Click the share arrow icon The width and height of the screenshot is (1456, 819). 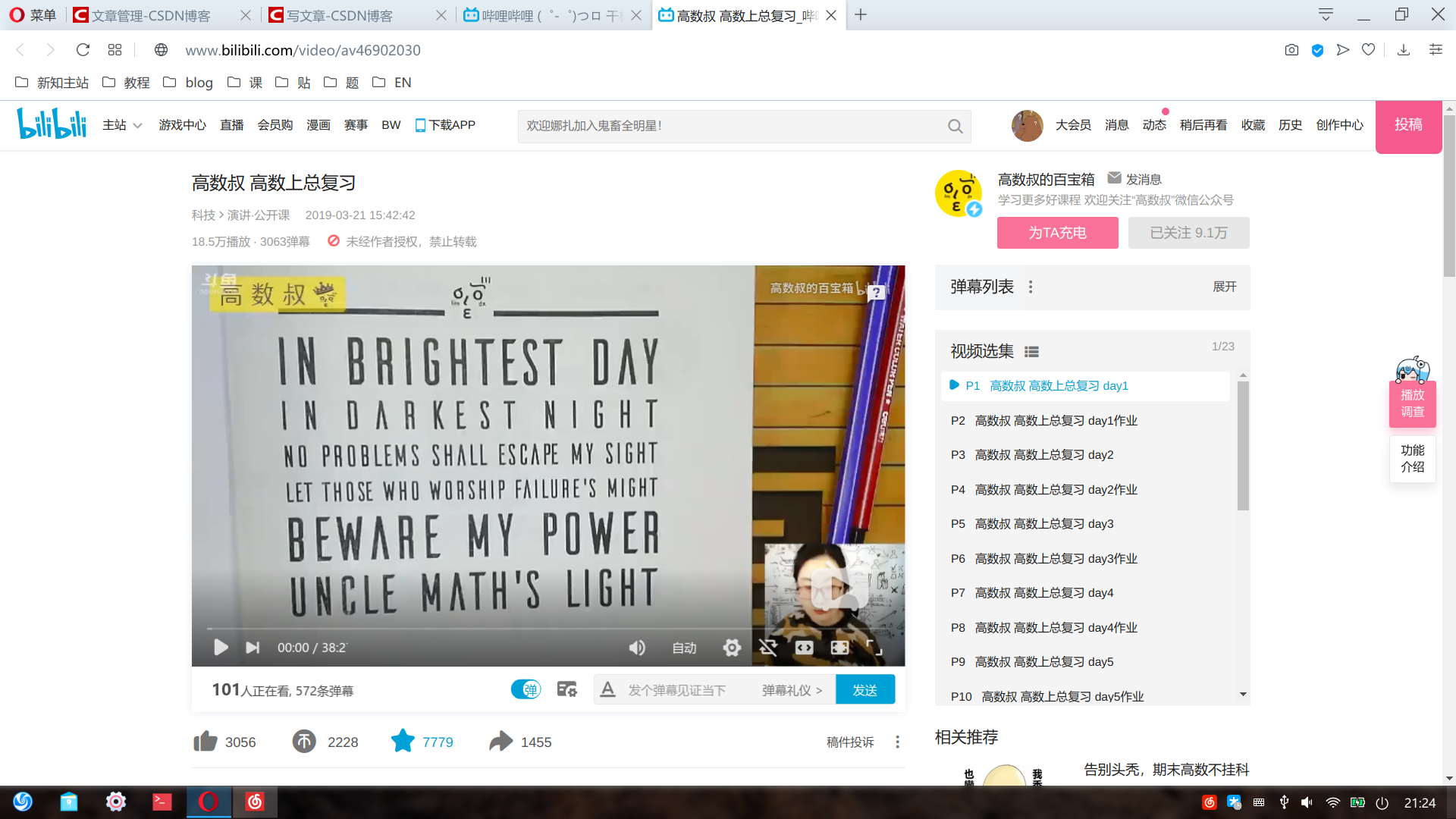click(500, 741)
